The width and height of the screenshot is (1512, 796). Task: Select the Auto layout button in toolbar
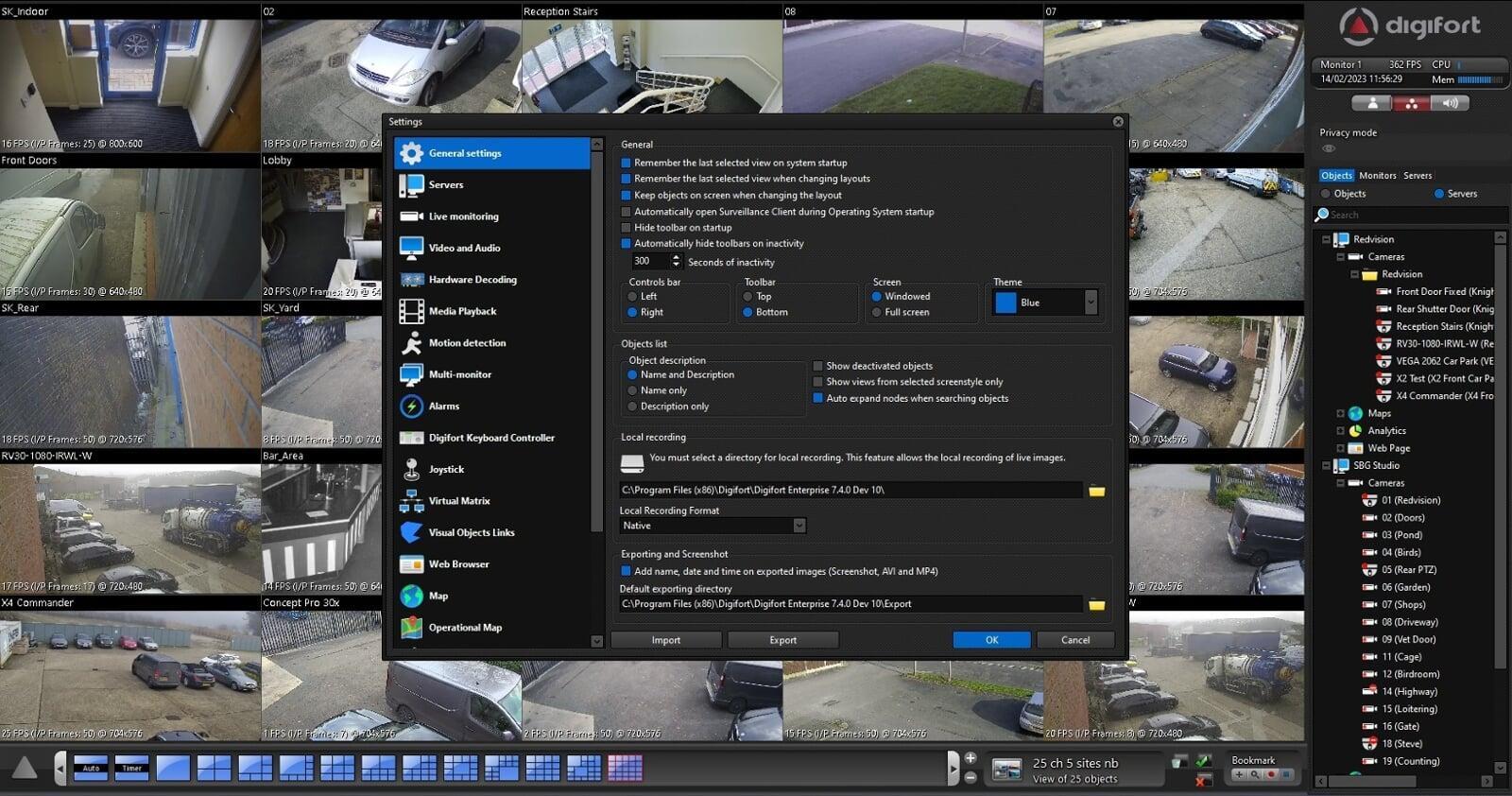pos(92,768)
